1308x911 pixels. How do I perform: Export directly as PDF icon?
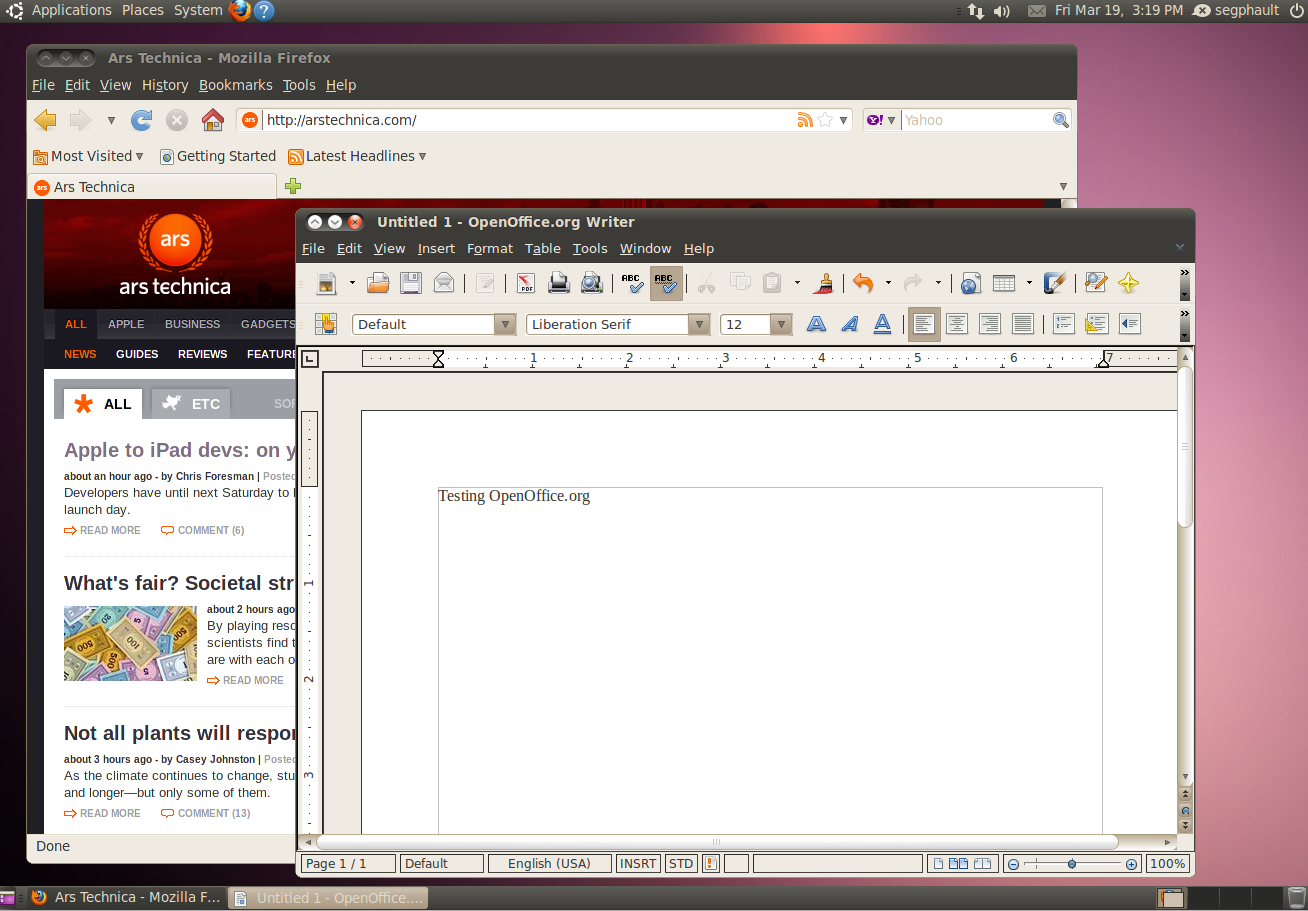[x=526, y=284]
